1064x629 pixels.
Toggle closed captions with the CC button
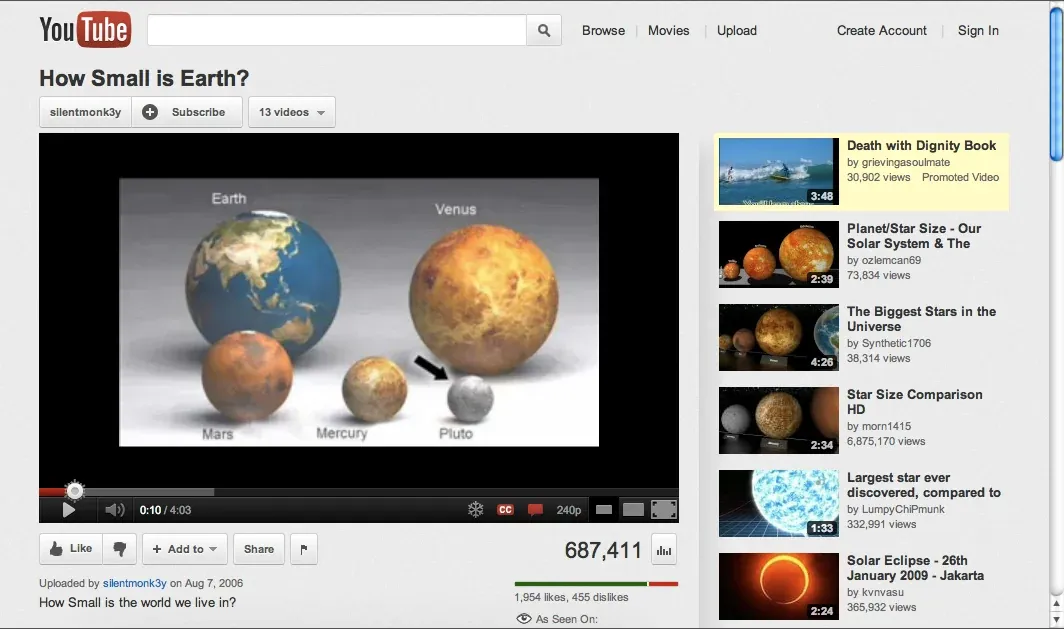tap(506, 510)
